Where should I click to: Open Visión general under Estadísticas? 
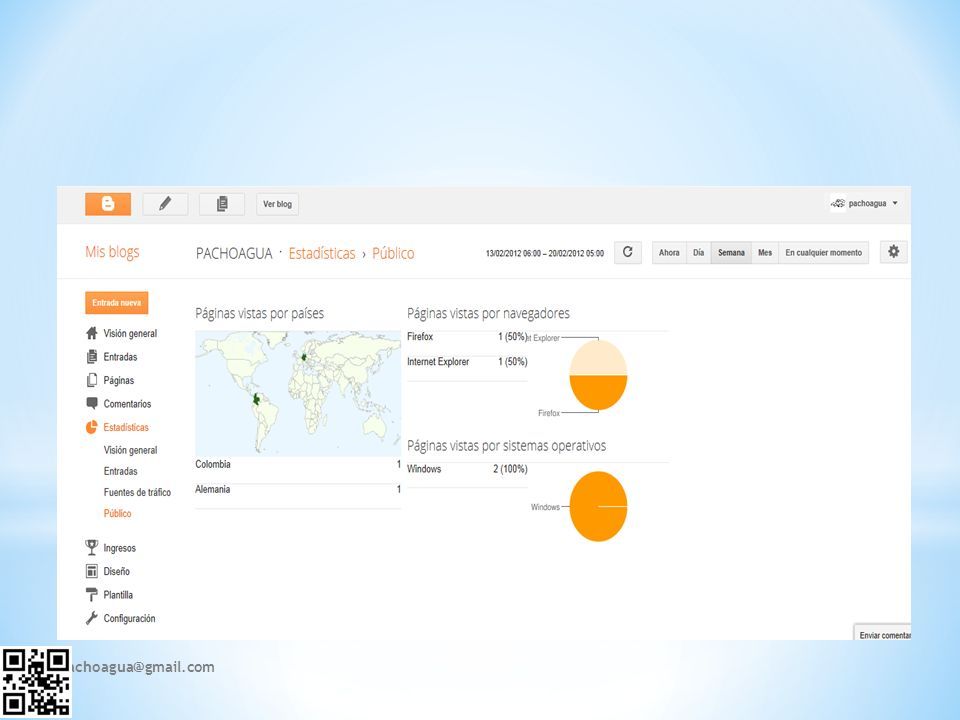tap(130, 450)
